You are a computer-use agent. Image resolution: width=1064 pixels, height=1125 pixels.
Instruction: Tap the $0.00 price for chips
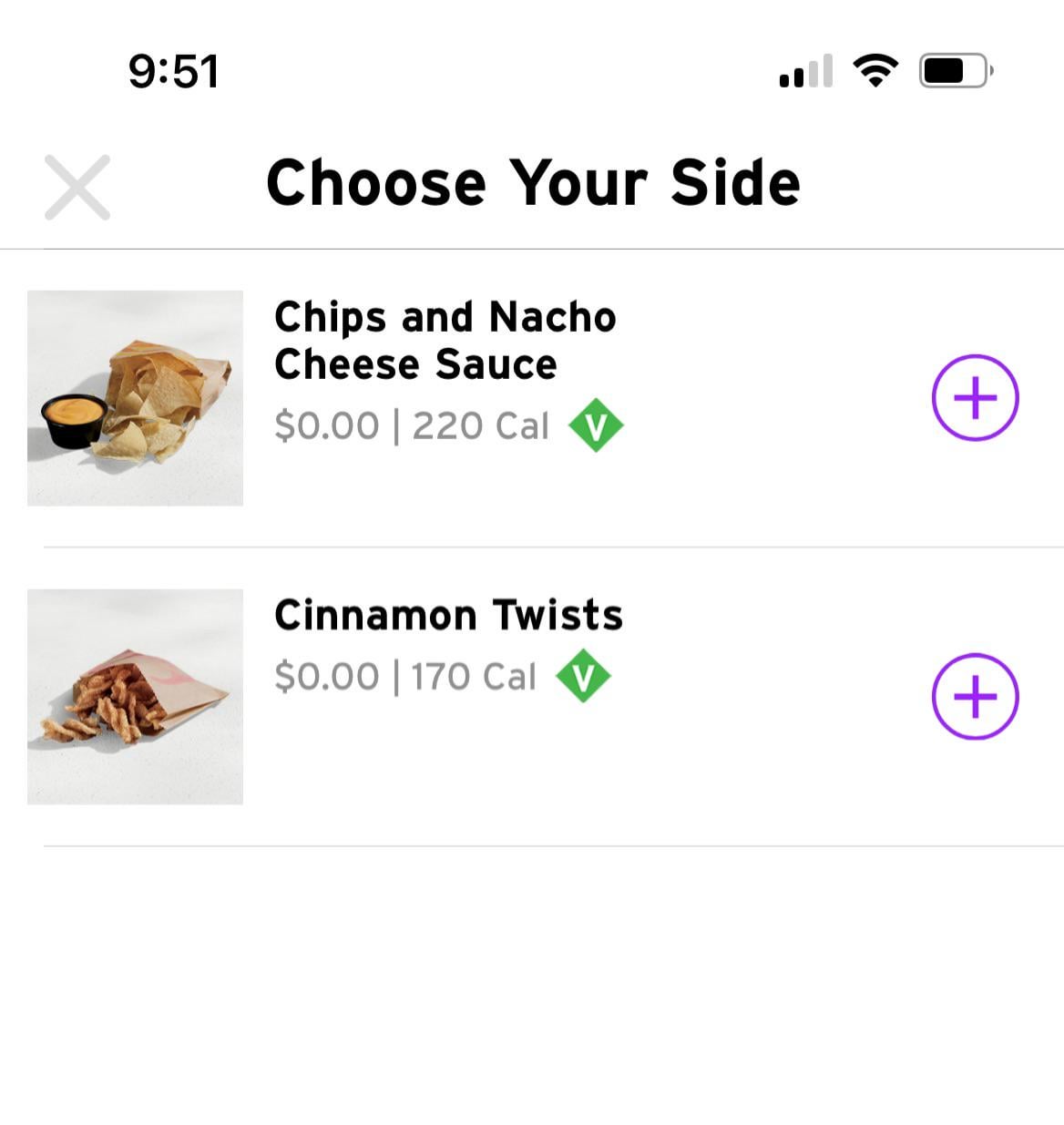[326, 425]
